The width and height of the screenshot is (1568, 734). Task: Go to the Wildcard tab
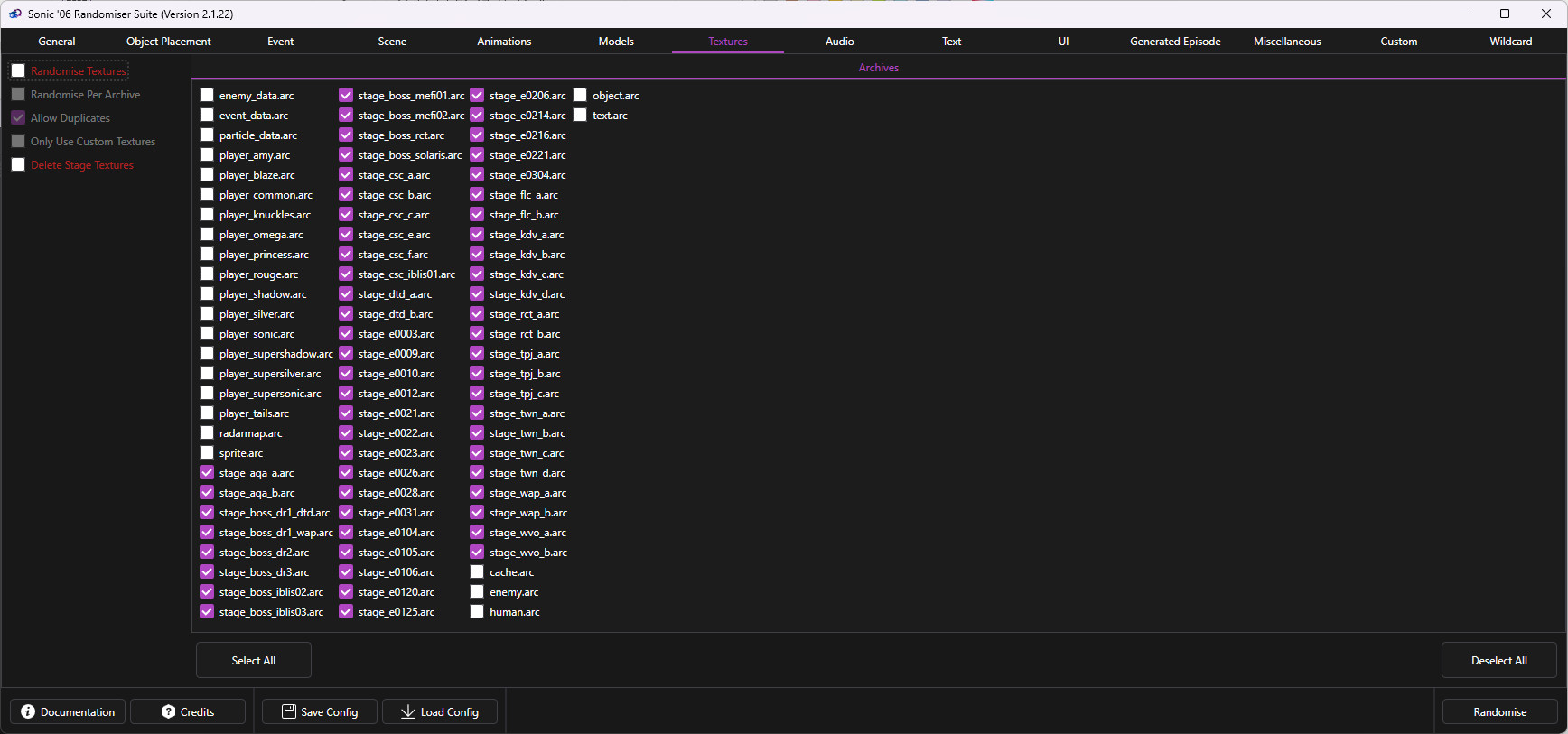1510,42
